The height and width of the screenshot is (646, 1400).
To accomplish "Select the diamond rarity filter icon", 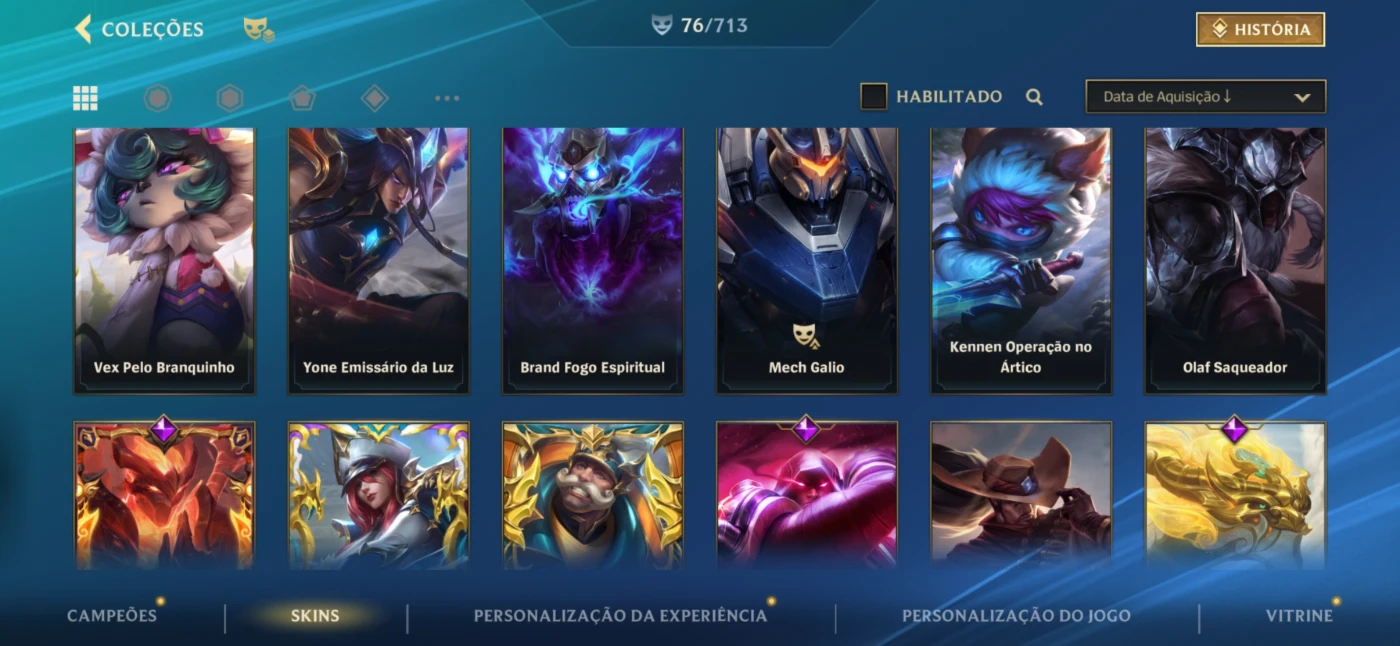I will [374, 98].
